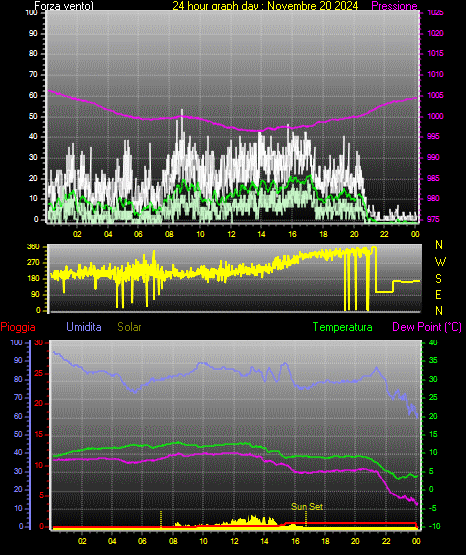The height and width of the screenshot is (555, 466).
Task: Click the S wind direction letter
Action: [438, 279]
